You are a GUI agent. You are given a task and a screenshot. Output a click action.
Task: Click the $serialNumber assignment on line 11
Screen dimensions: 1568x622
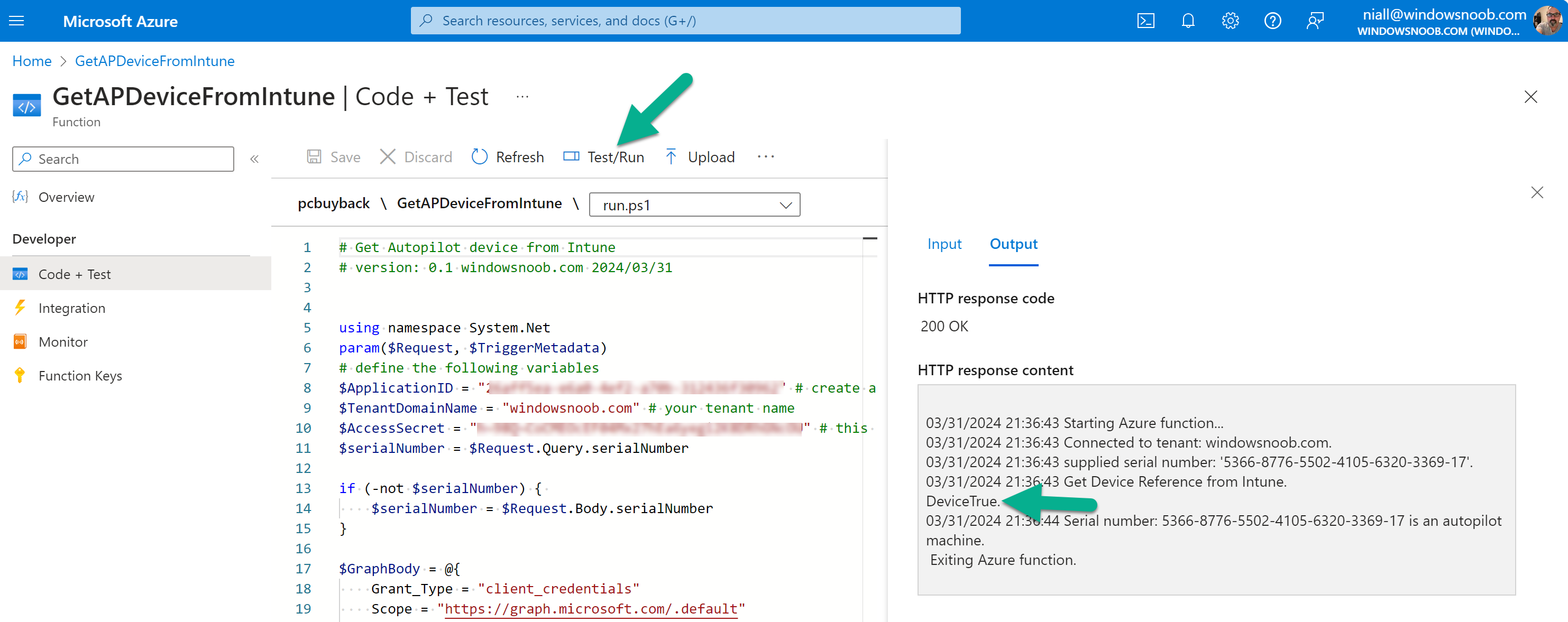click(514, 449)
